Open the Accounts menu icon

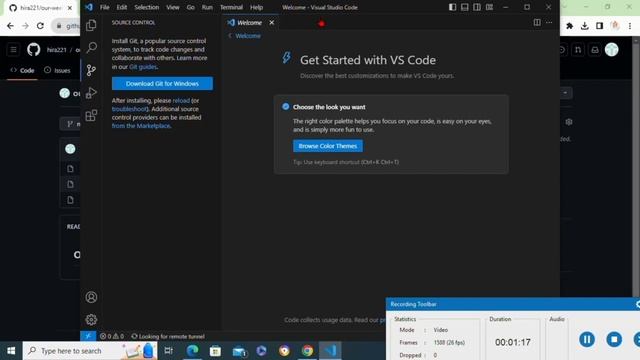pos(91,297)
